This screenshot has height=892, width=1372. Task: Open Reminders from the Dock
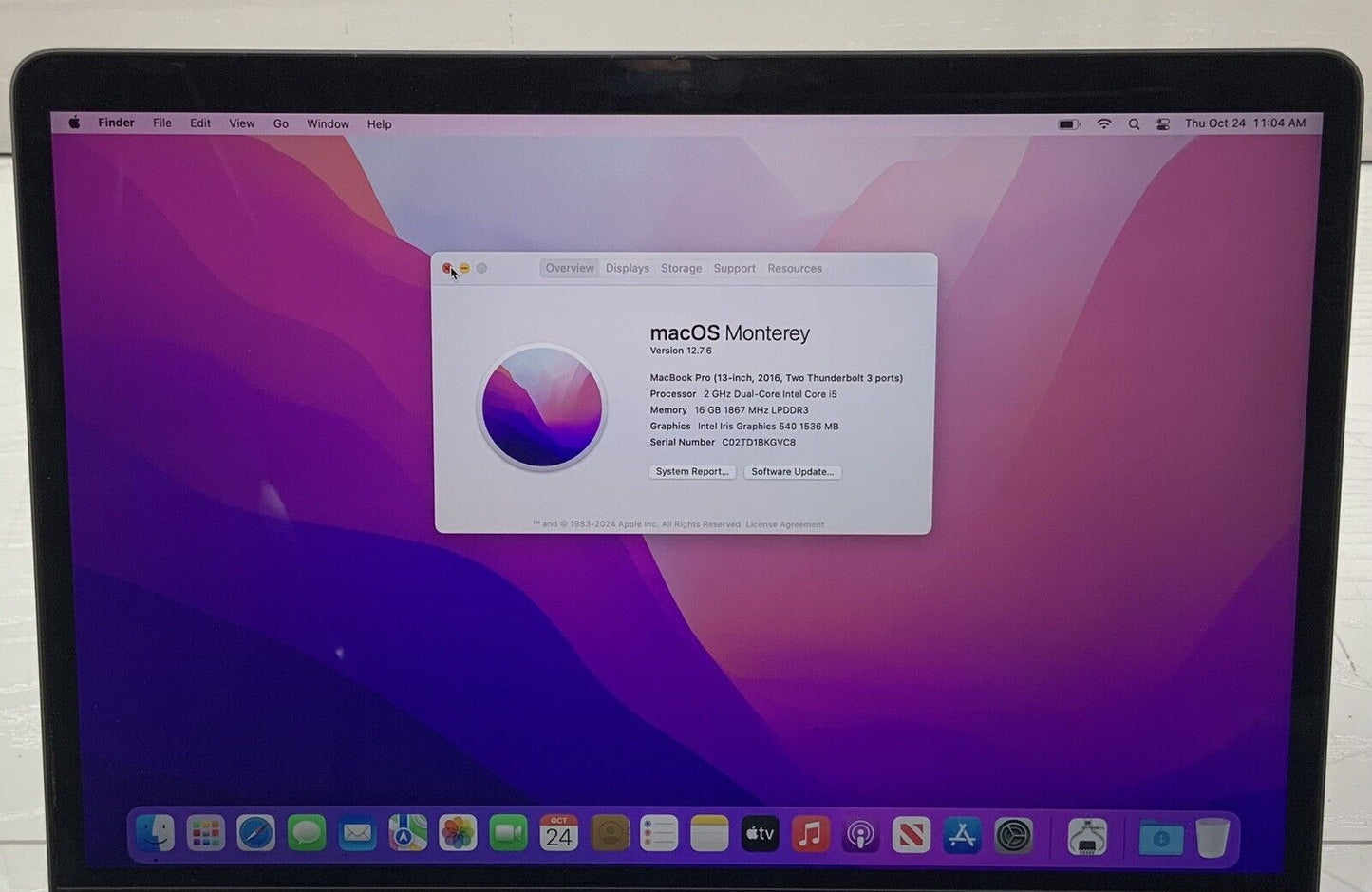pos(659,834)
